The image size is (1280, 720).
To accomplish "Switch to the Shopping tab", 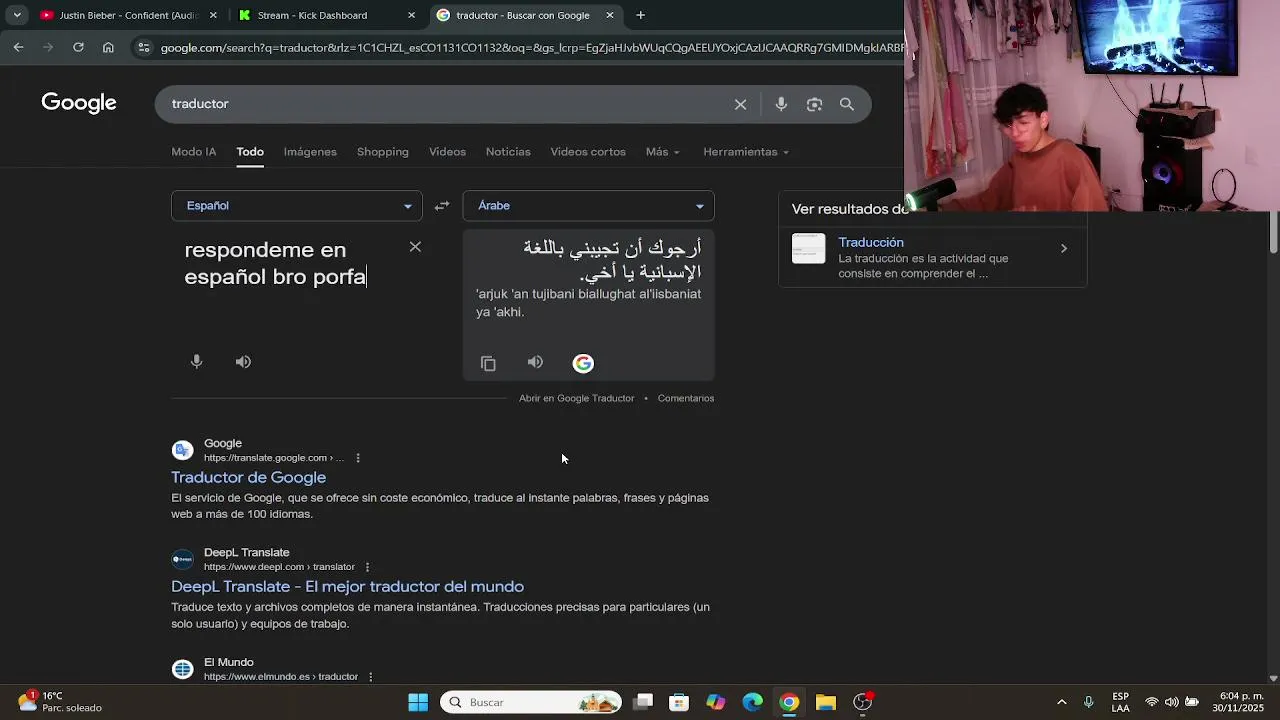I will coord(383,152).
